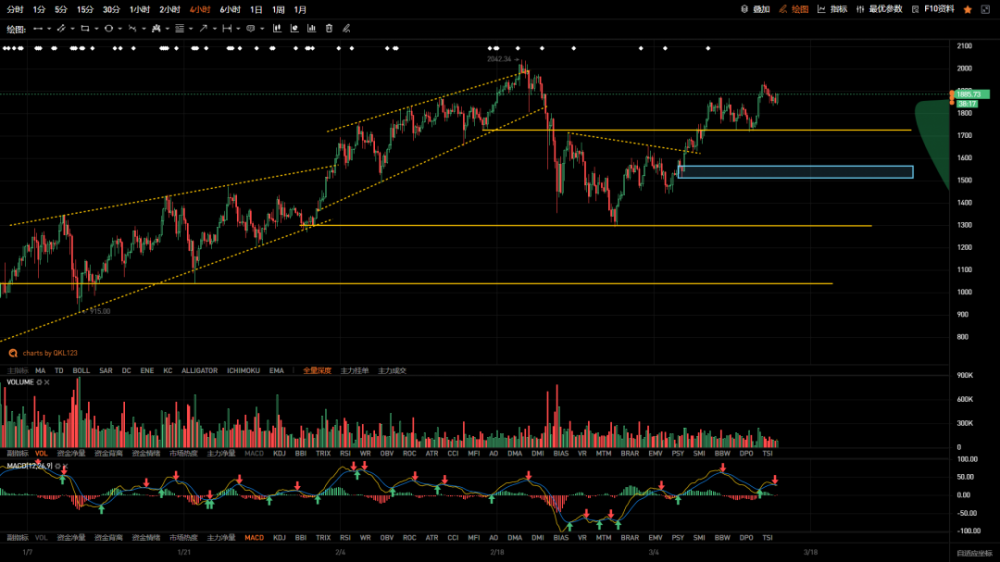Close the VOLUME indicator panel
This screenshot has width=1000, height=562.
48,382
